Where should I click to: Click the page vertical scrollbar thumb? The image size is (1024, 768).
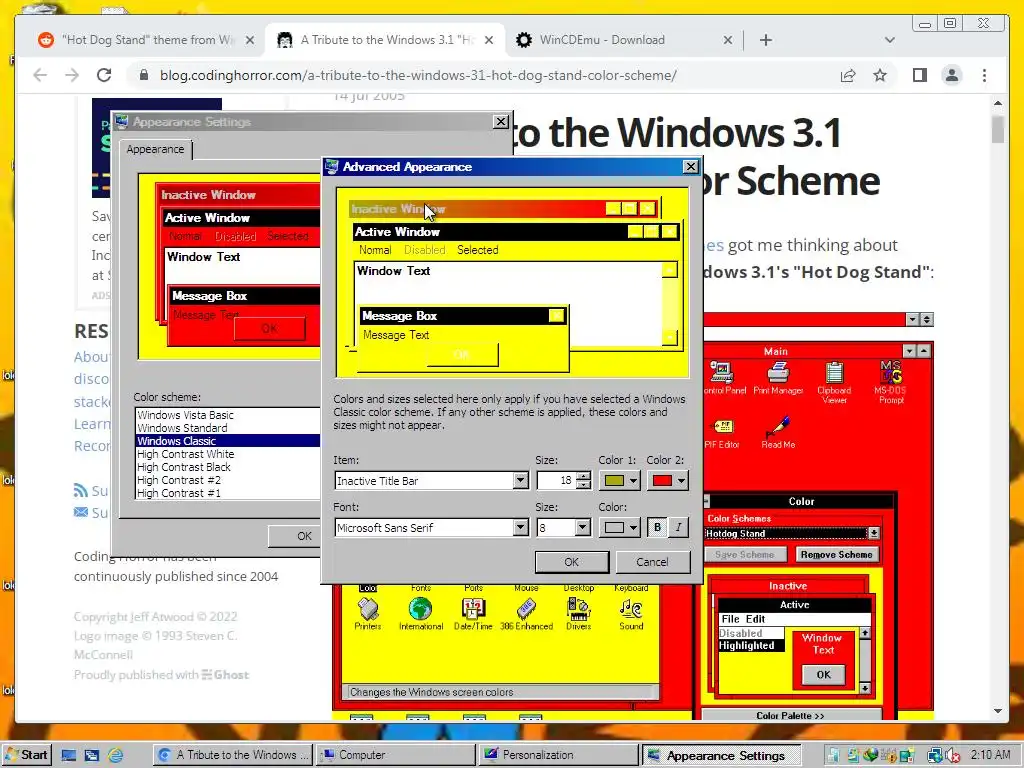997,129
